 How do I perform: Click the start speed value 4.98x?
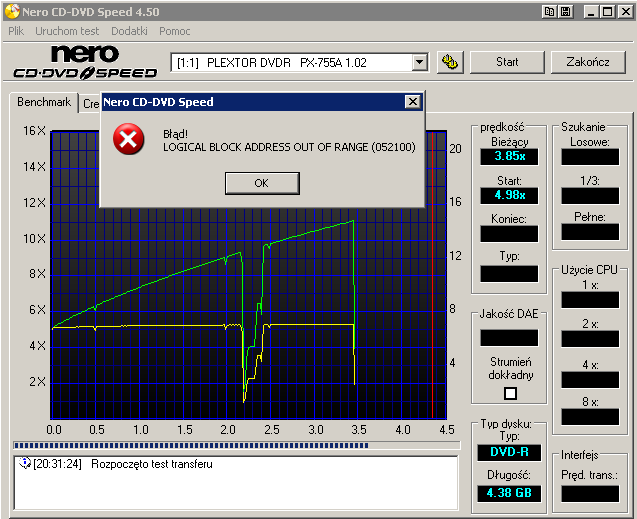coord(509,195)
